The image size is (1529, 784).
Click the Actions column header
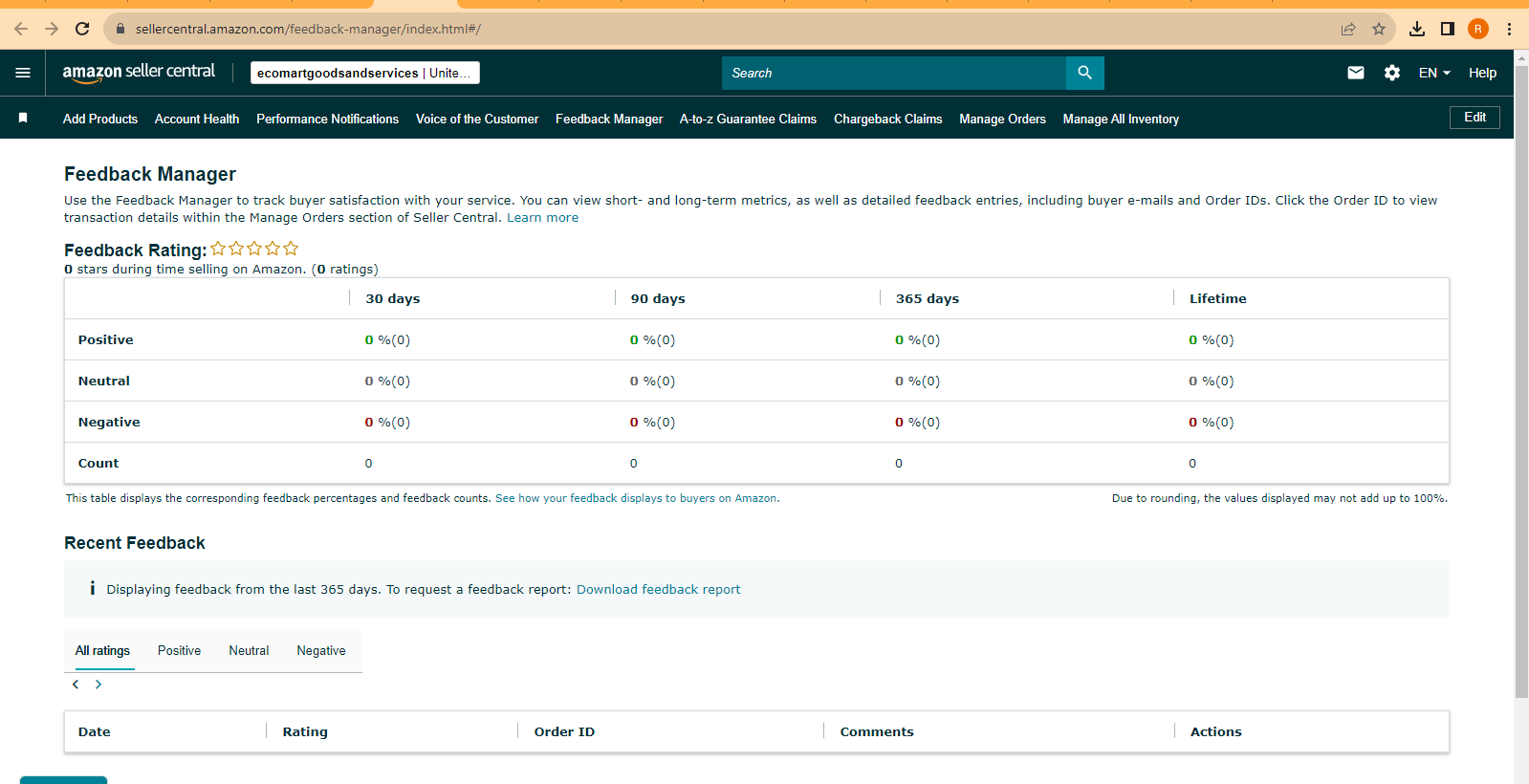[x=1215, y=731]
